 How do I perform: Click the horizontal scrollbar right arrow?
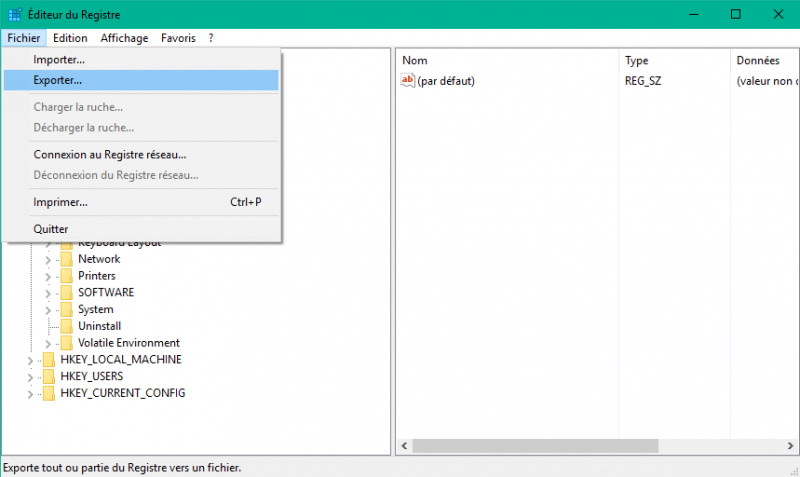pos(790,446)
